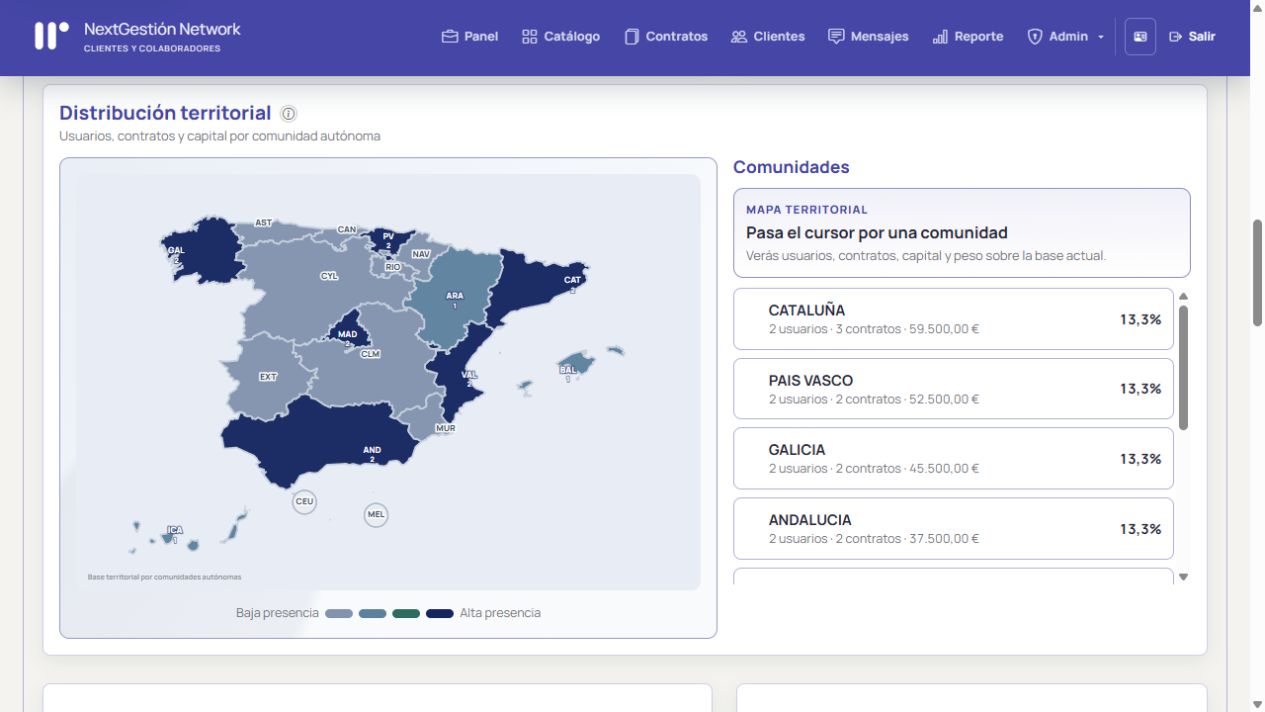Click the profile card icon button

[x=1140, y=36]
